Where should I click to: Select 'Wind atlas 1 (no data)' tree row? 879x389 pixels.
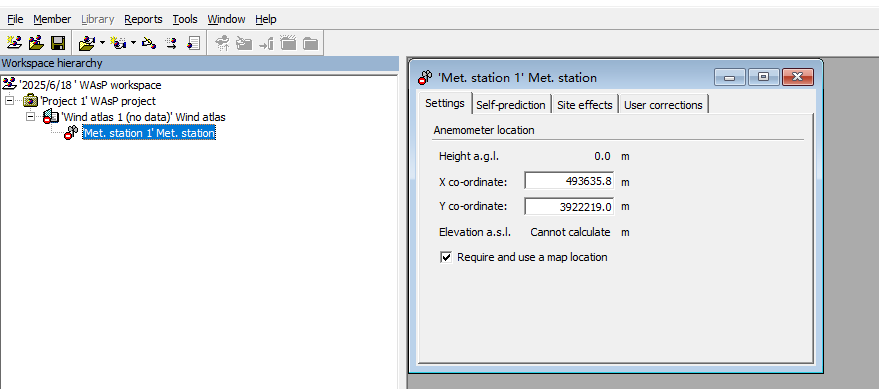[x=144, y=117]
